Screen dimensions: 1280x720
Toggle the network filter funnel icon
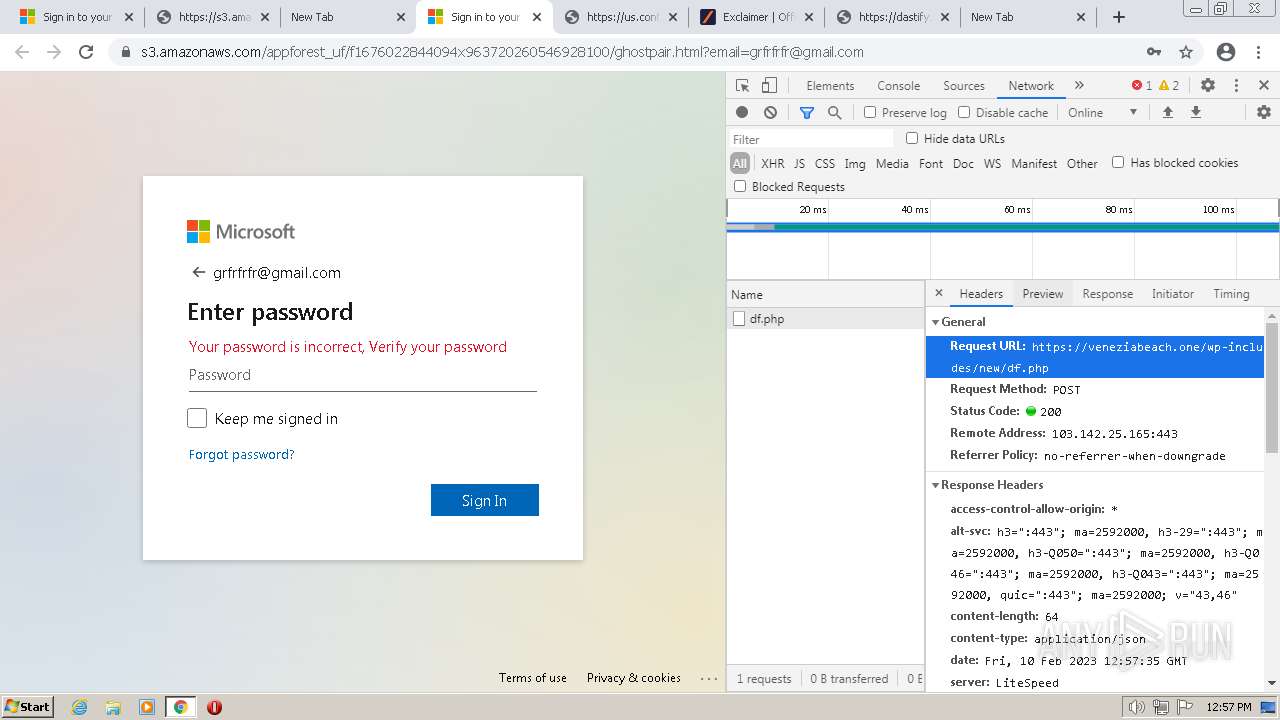point(807,113)
